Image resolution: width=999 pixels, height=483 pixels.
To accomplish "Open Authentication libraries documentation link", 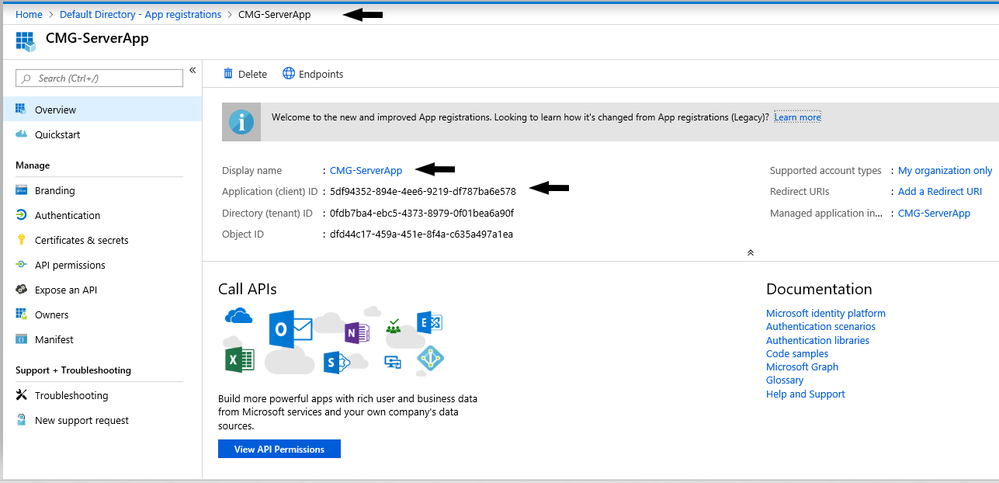I will click(x=817, y=340).
